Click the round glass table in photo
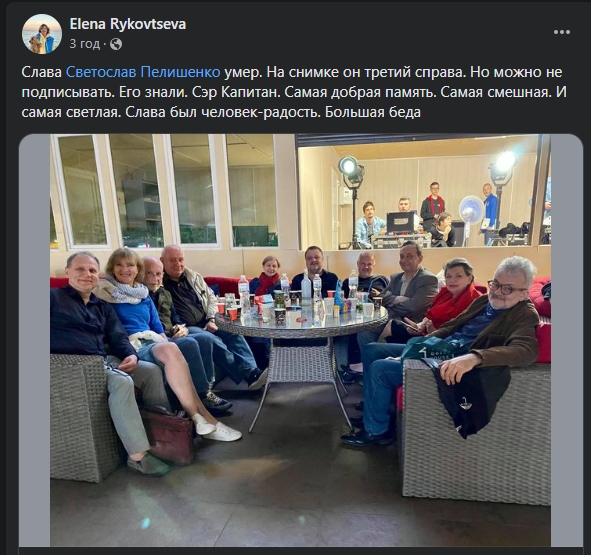The height and width of the screenshot is (555, 591). tap(302, 320)
